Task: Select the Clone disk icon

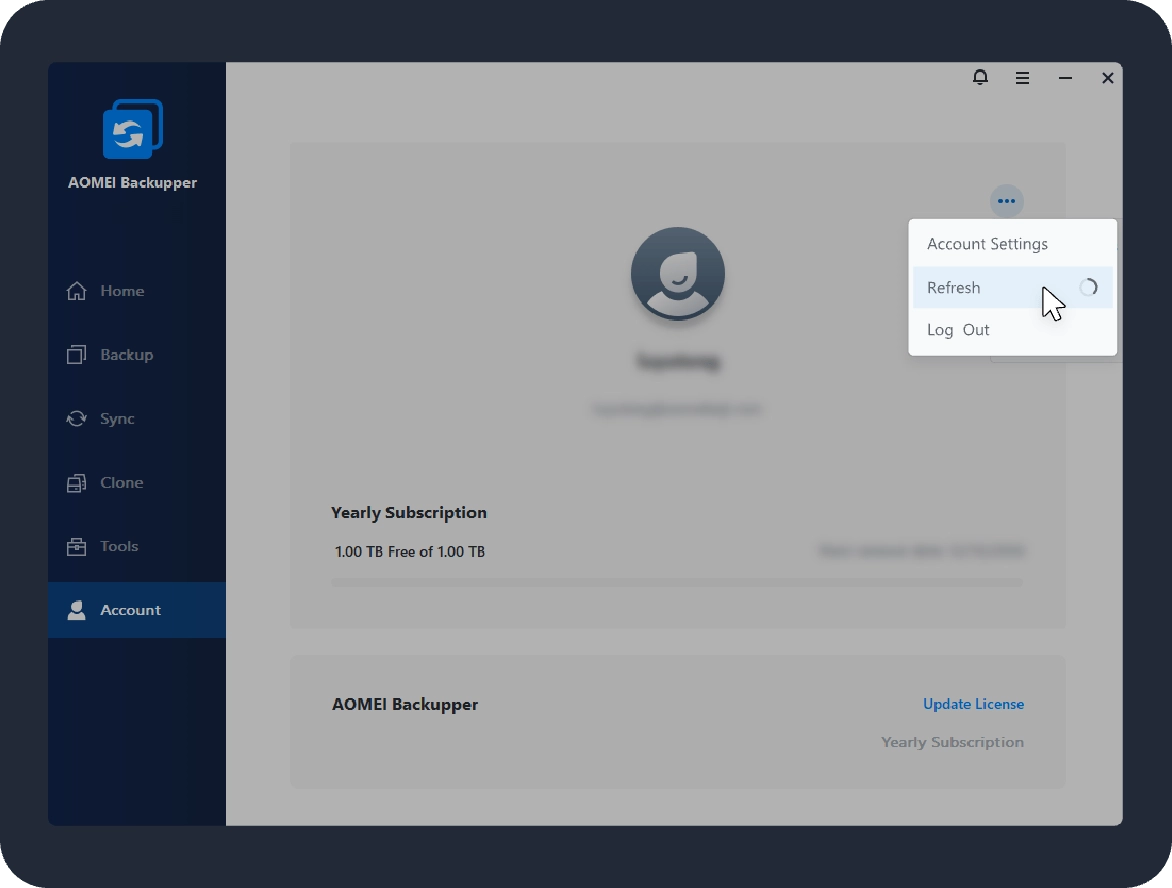Action: coord(76,483)
